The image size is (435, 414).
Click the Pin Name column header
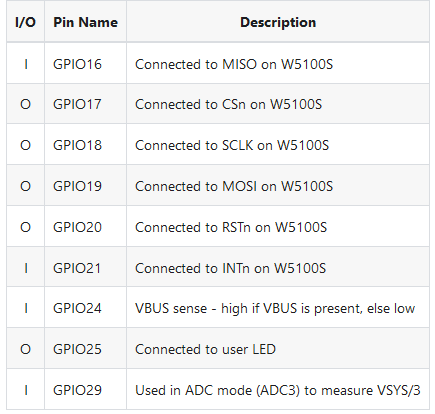tap(85, 22)
